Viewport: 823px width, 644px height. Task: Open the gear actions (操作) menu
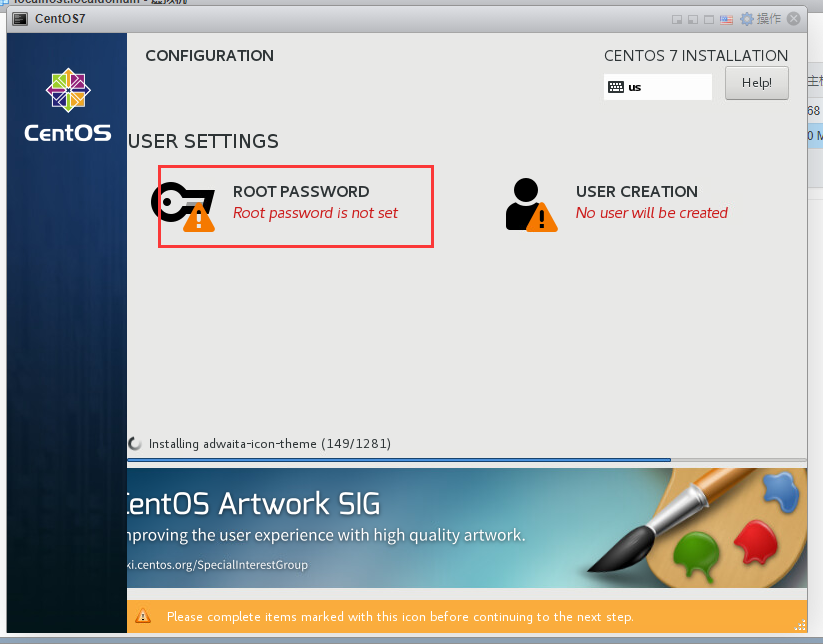coord(761,19)
